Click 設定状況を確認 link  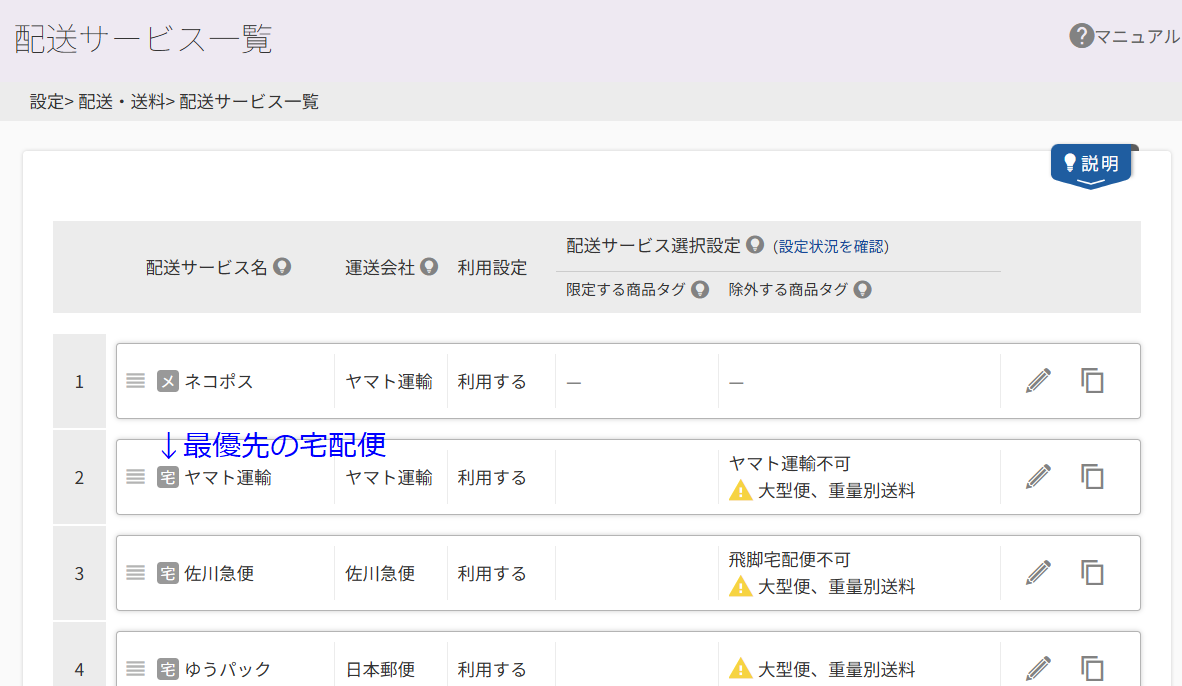pos(833,247)
